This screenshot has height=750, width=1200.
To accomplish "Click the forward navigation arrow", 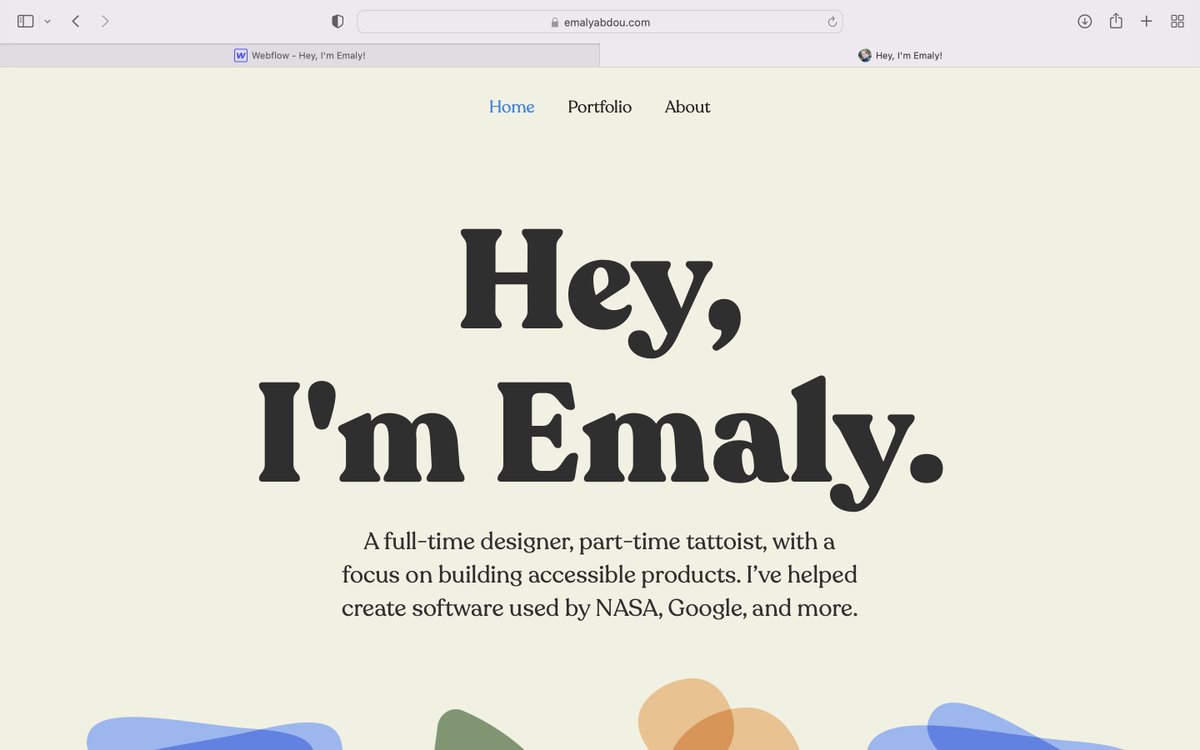I will pos(104,20).
